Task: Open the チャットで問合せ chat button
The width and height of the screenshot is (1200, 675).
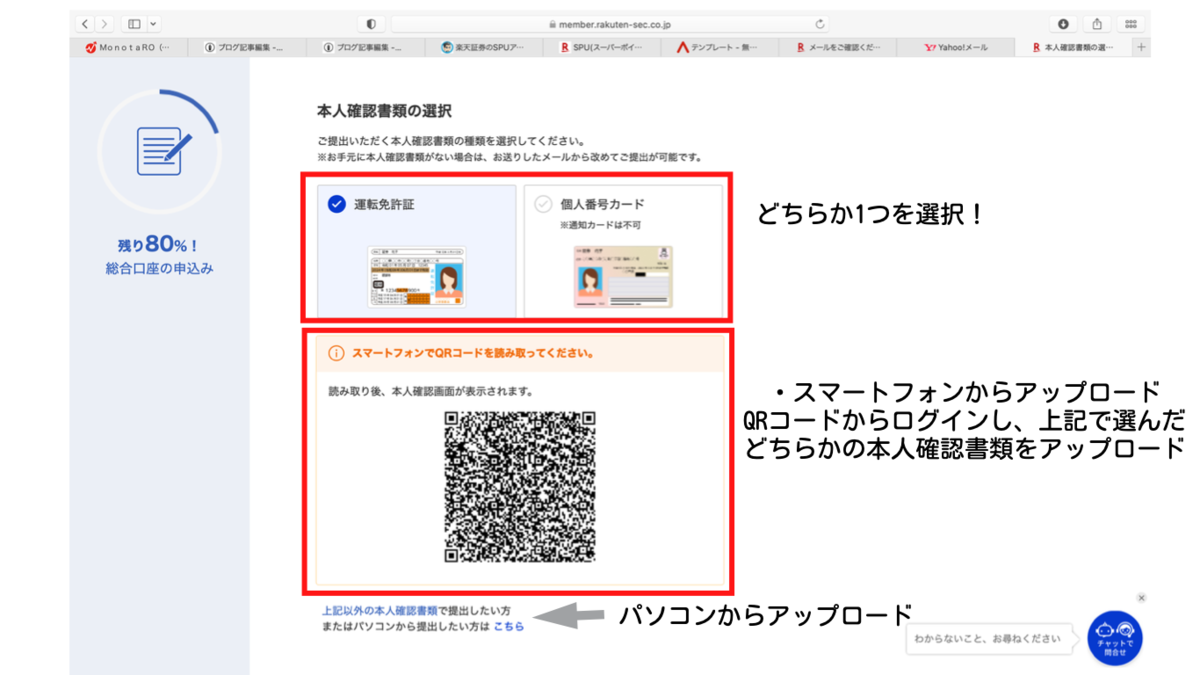Action: [1115, 638]
